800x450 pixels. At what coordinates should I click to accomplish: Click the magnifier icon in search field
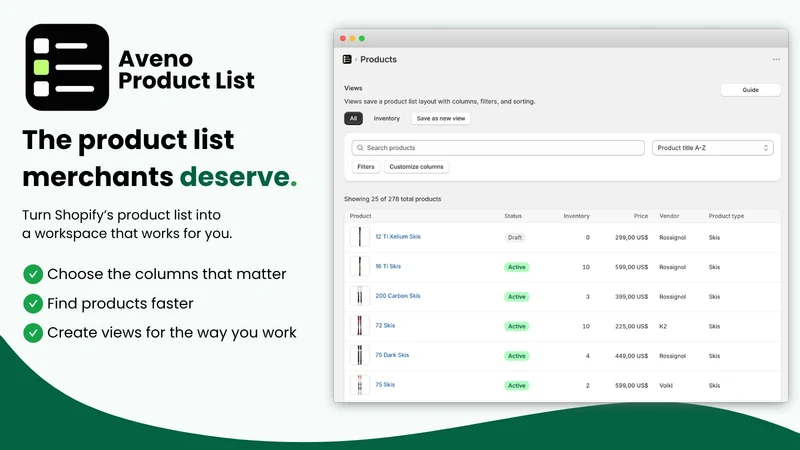(x=360, y=148)
